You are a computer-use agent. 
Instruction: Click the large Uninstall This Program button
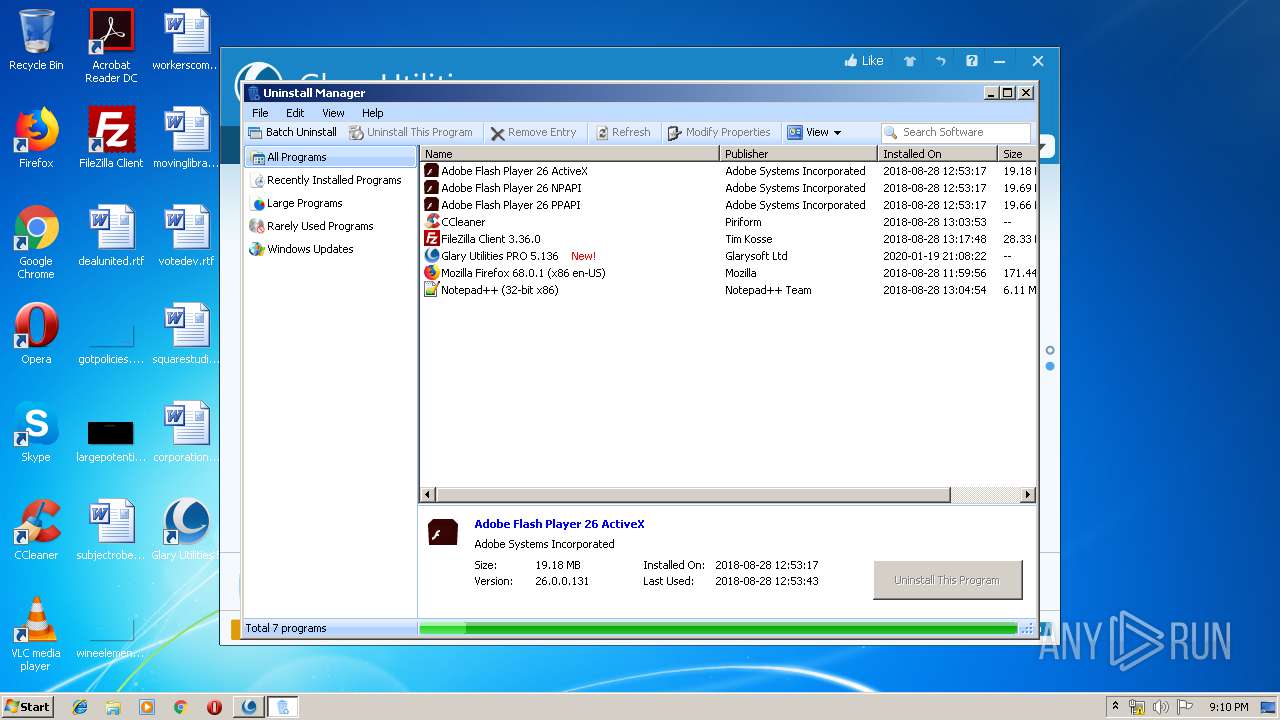947,580
